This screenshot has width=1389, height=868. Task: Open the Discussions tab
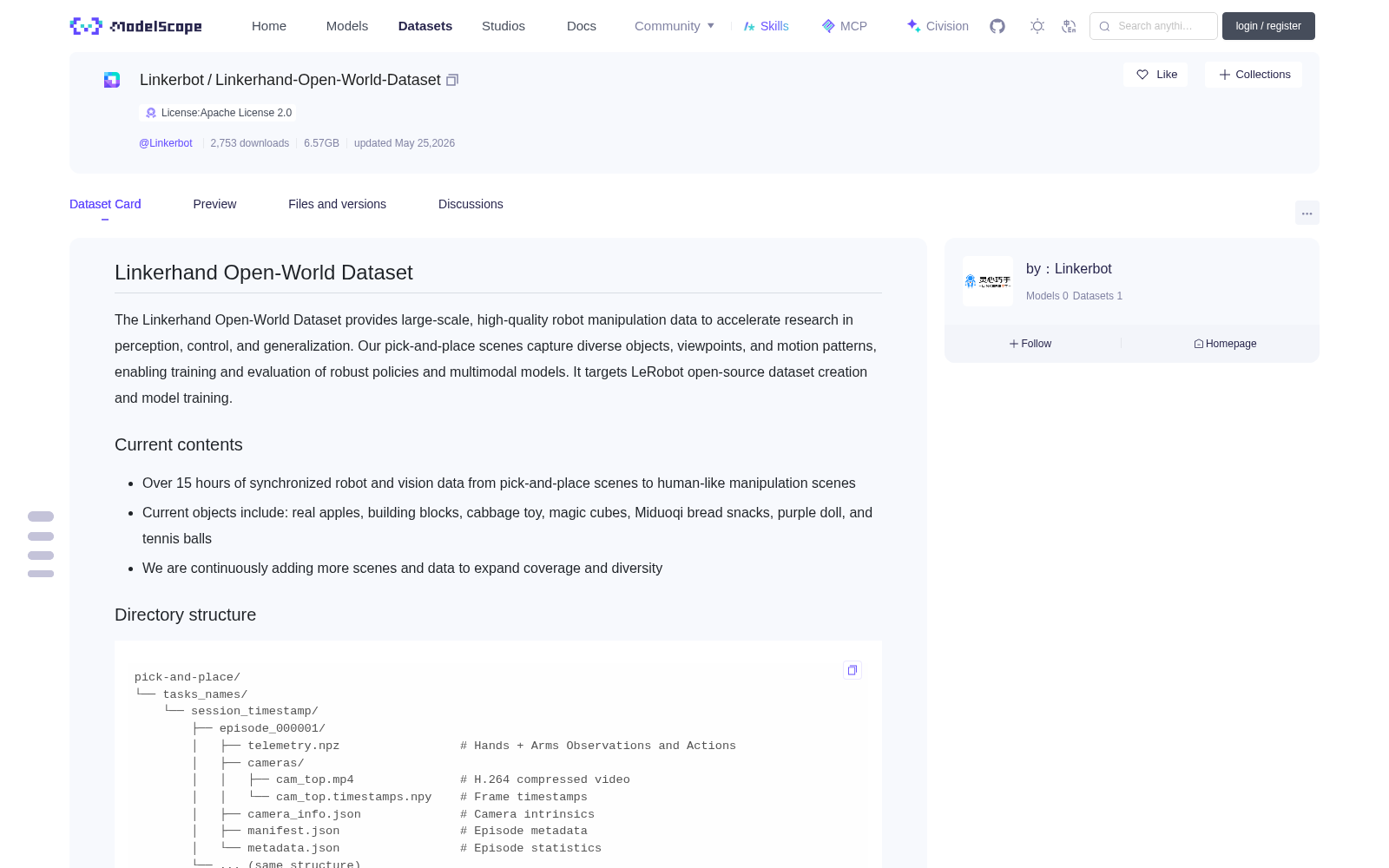pyautogui.click(x=471, y=204)
